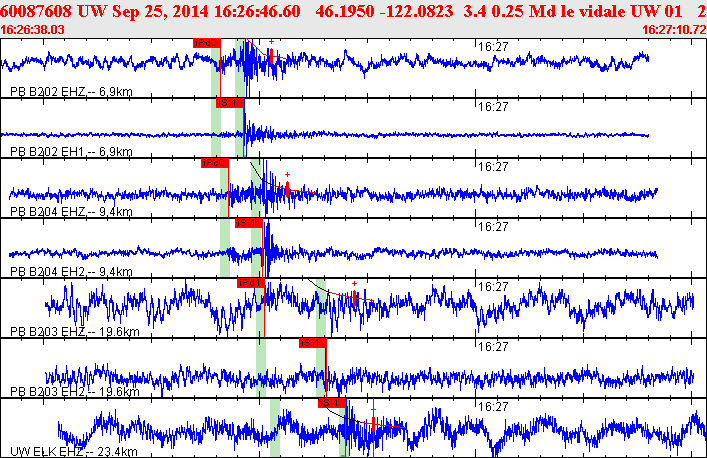Click the event ID 60087608 in header
This screenshot has width=707, height=458.
35,10
